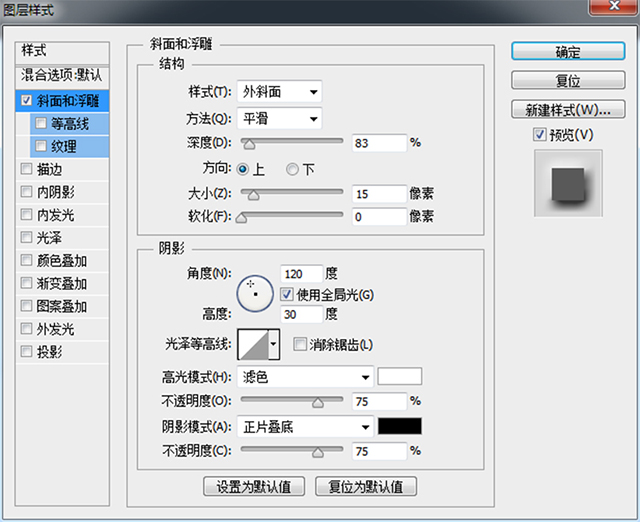Open the 方法(Q) dropdown showing 平滑
Screen dimensions: 640x522
point(279,119)
